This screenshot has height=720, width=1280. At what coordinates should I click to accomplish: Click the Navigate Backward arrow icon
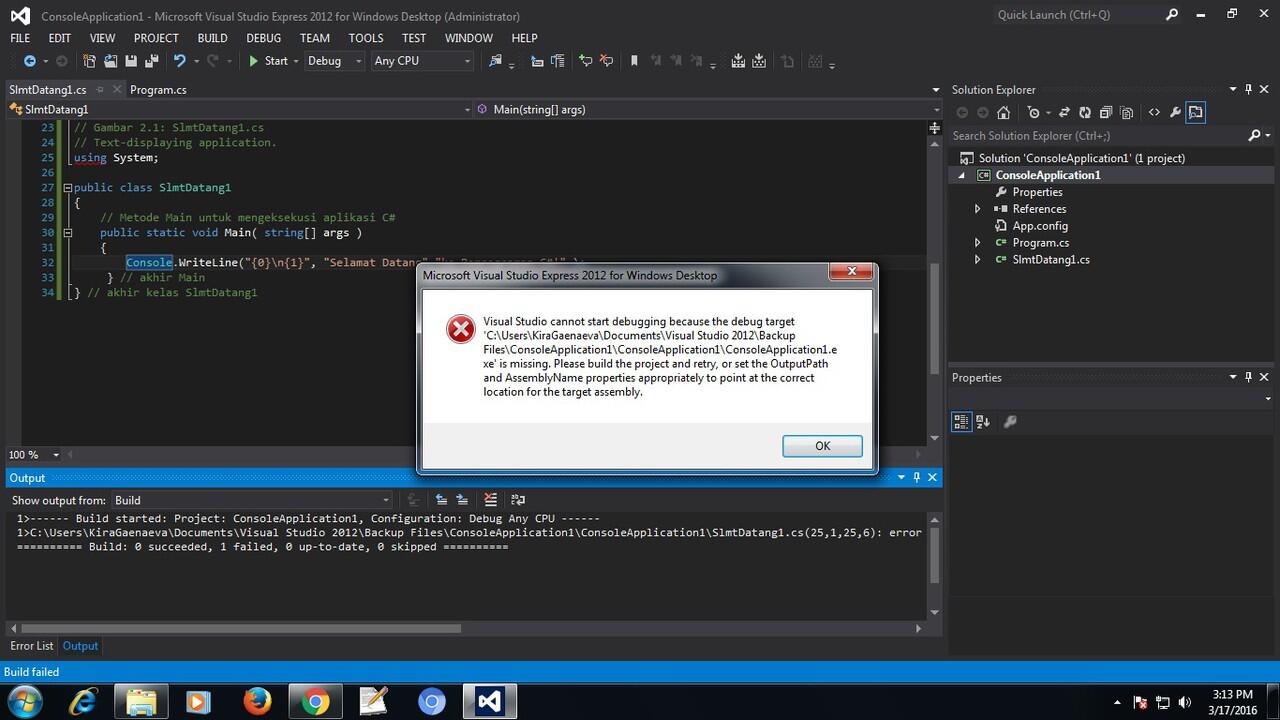[x=30, y=61]
